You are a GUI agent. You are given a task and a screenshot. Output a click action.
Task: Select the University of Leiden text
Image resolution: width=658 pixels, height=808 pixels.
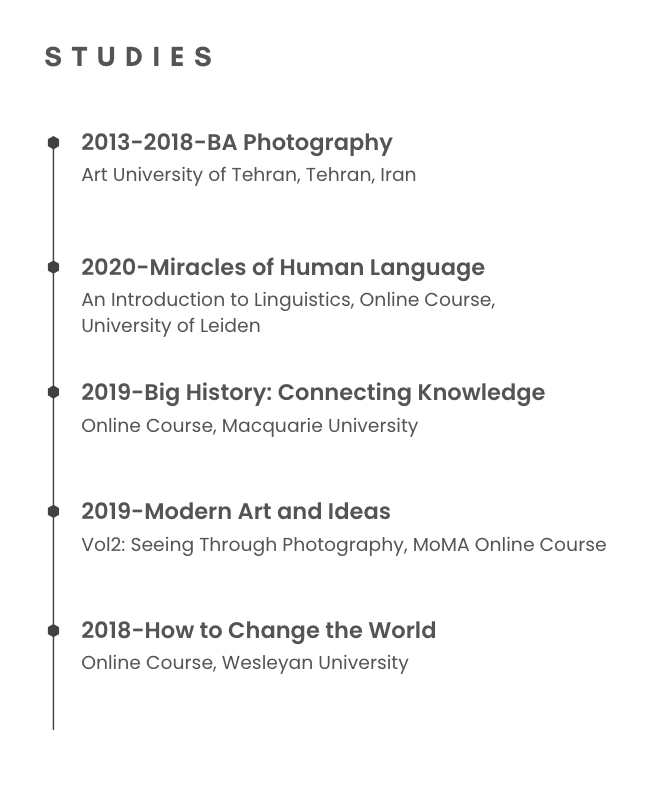(170, 326)
